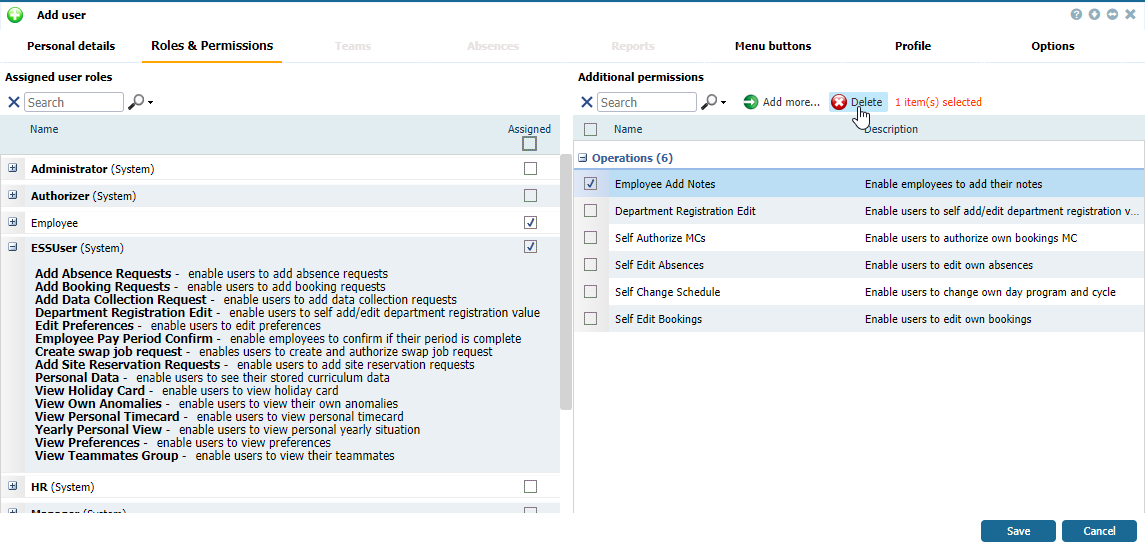Screen dimensions: 1145x550
Task: Clear the Assigned user roles search
Action: (x=14, y=102)
